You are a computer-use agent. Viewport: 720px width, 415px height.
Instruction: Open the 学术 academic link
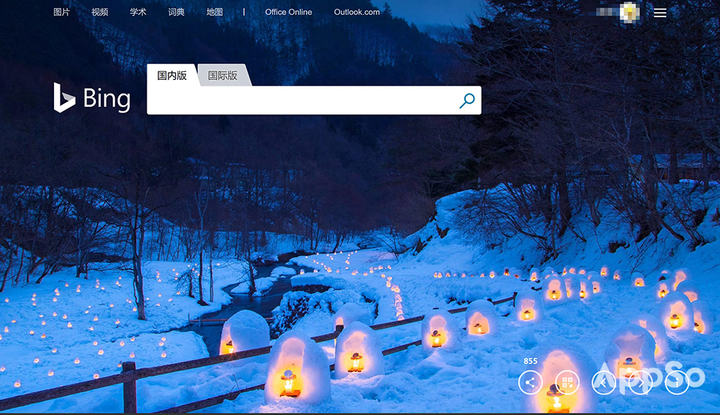pyautogui.click(x=138, y=12)
